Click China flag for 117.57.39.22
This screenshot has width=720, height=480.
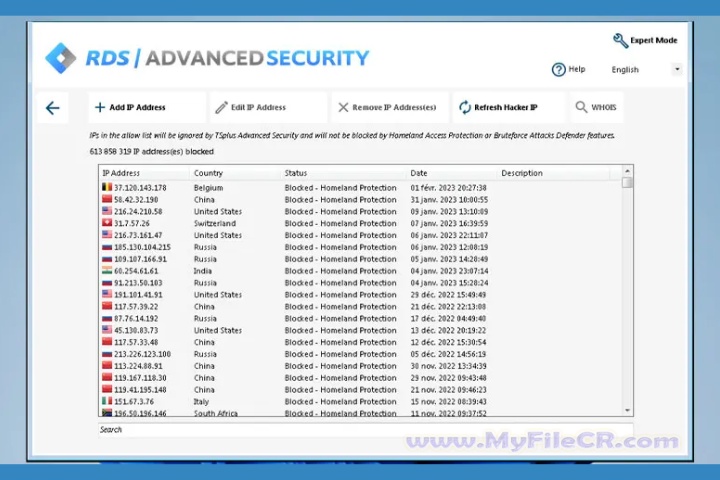pyautogui.click(x=107, y=306)
